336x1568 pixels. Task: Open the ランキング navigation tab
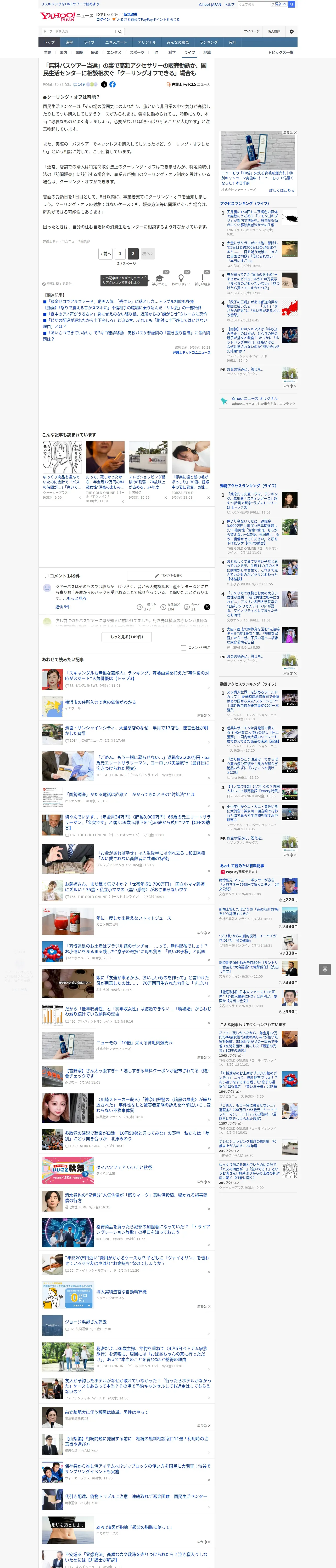(209, 43)
